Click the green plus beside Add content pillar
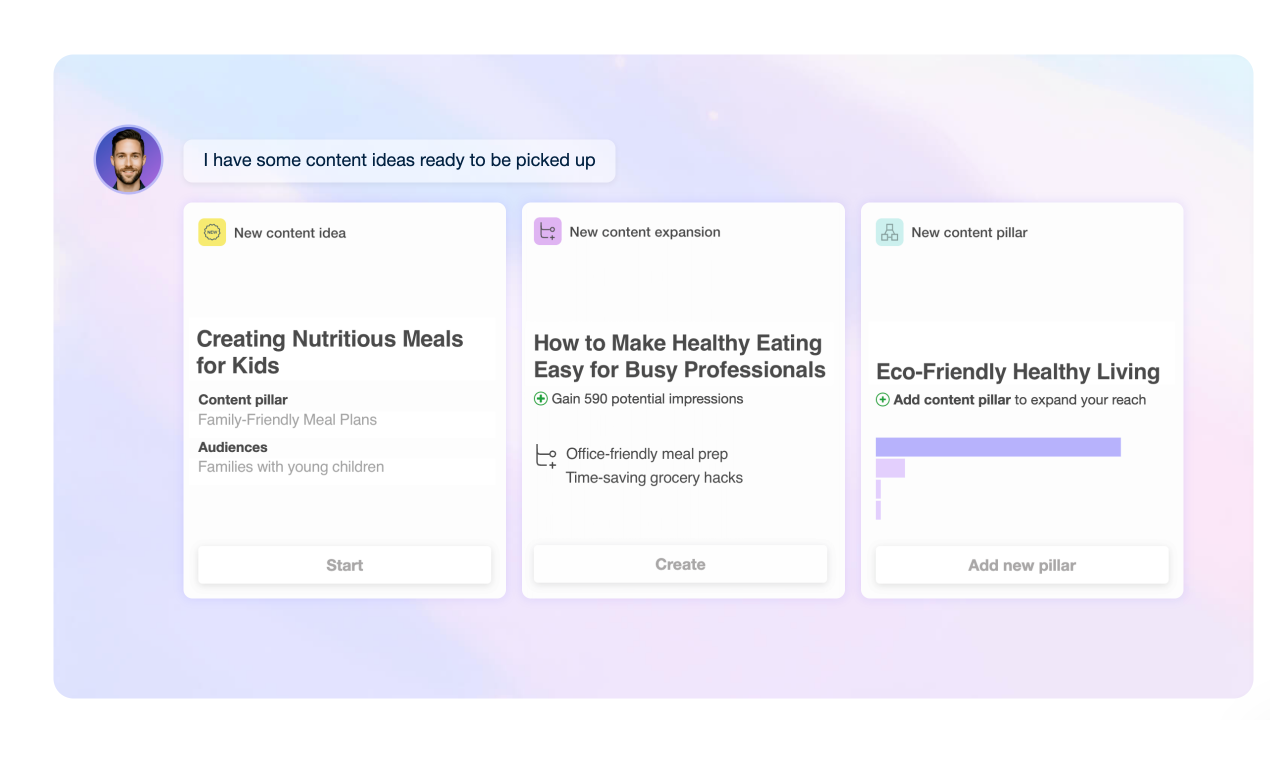The image size is (1270, 760). click(883, 399)
